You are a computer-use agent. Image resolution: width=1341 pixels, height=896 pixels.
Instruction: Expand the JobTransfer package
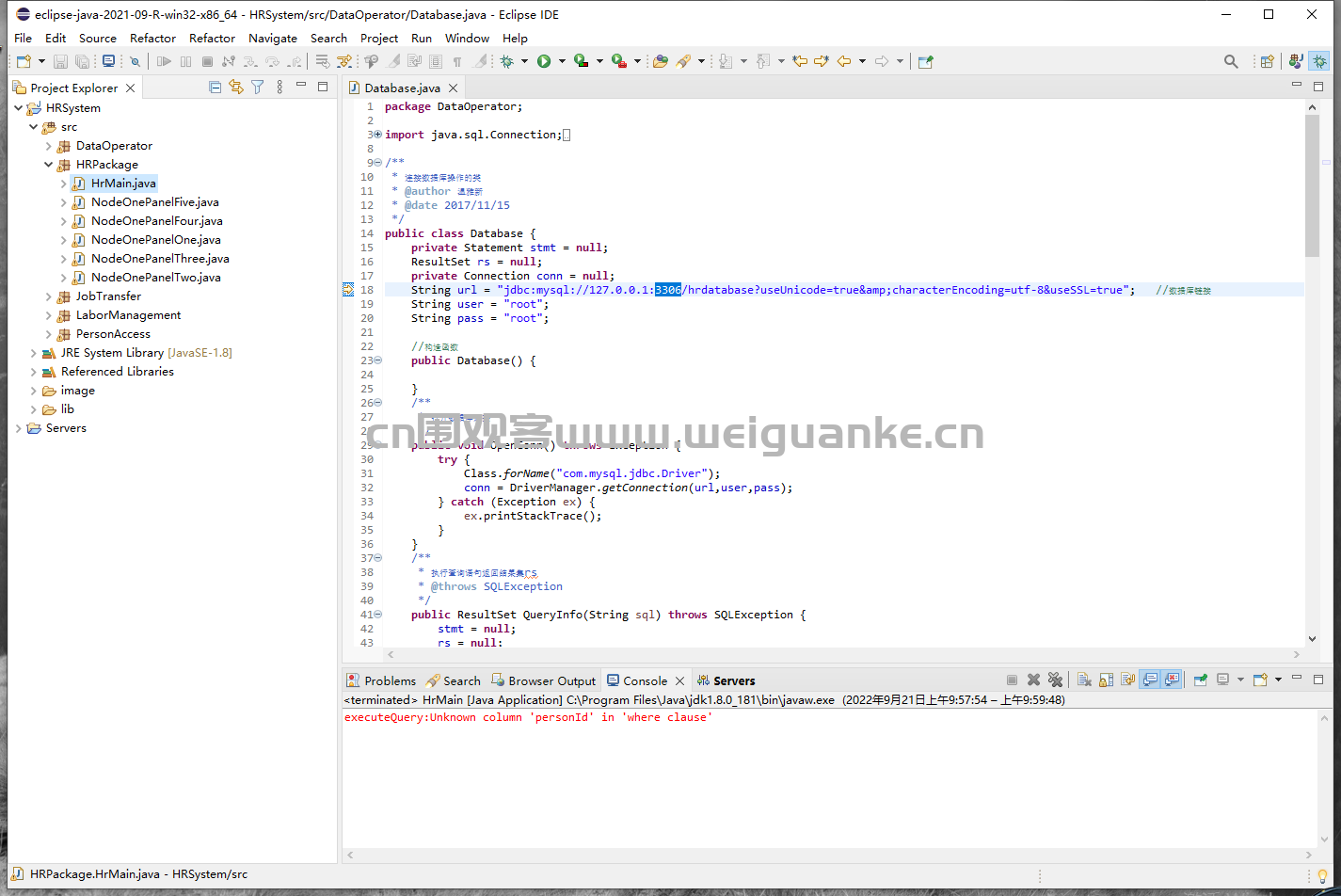pyautogui.click(x=49, y=296)
